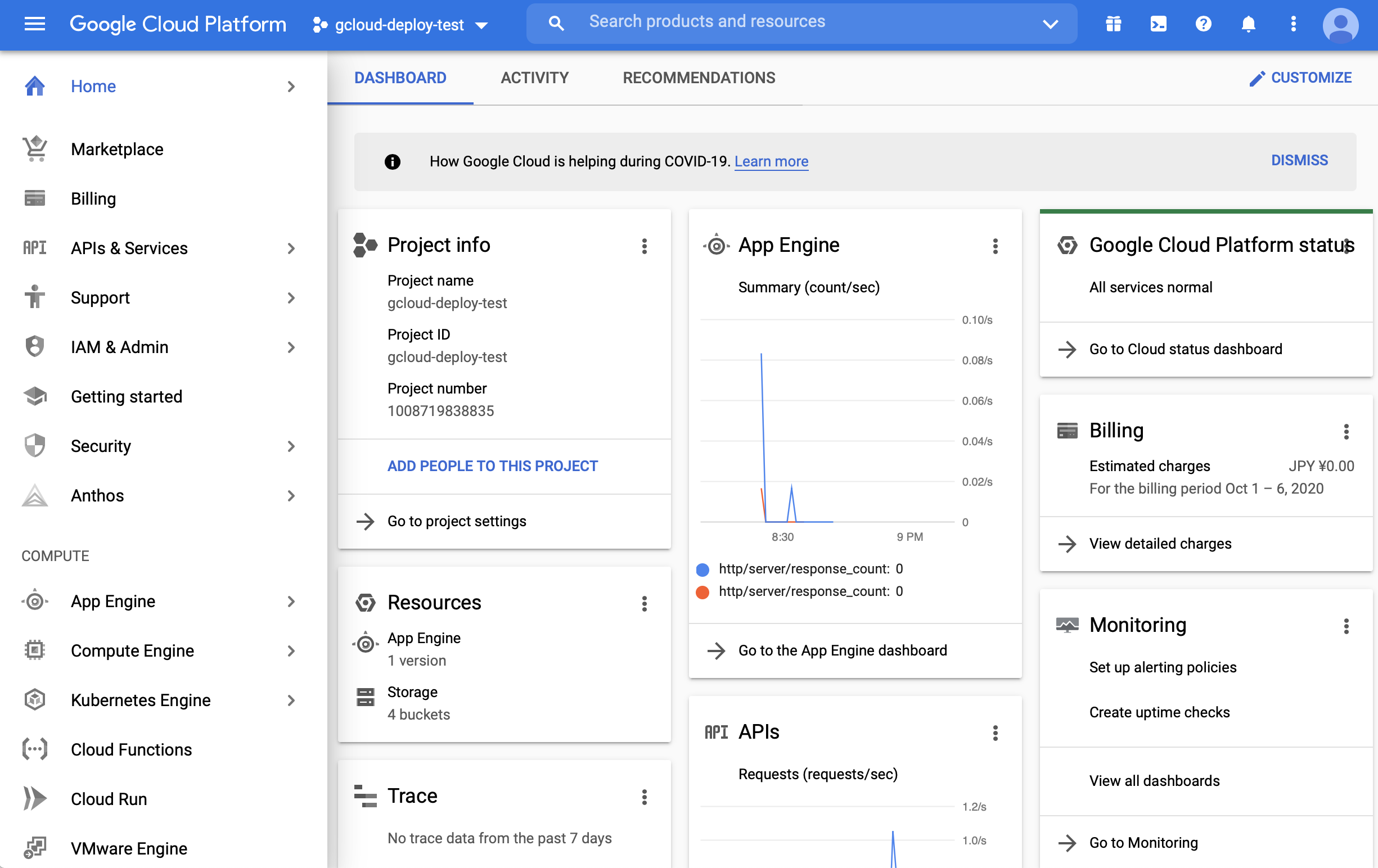1378x868 pixels.
Task: Expand the Home submenu chevron
Action: 291,87
